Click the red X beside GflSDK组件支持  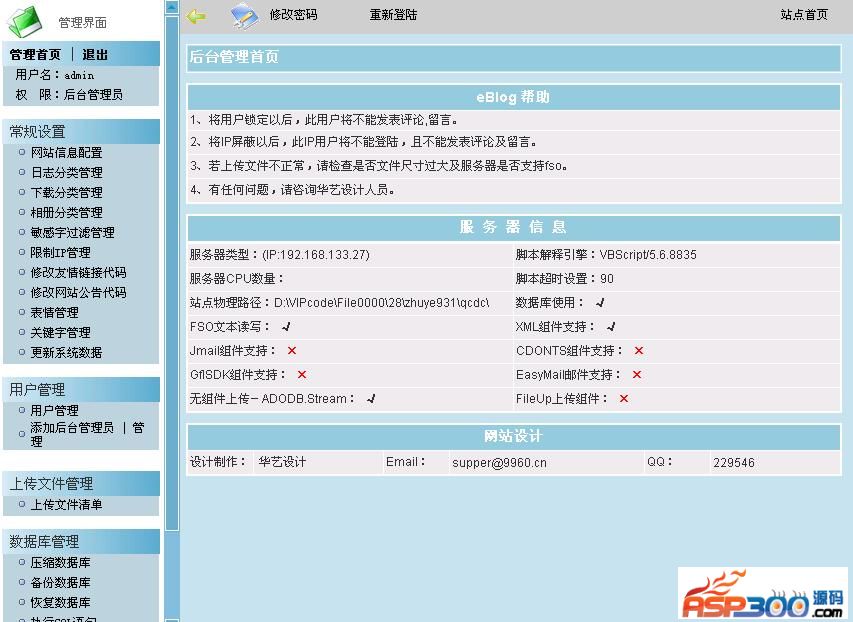point(302,374)
